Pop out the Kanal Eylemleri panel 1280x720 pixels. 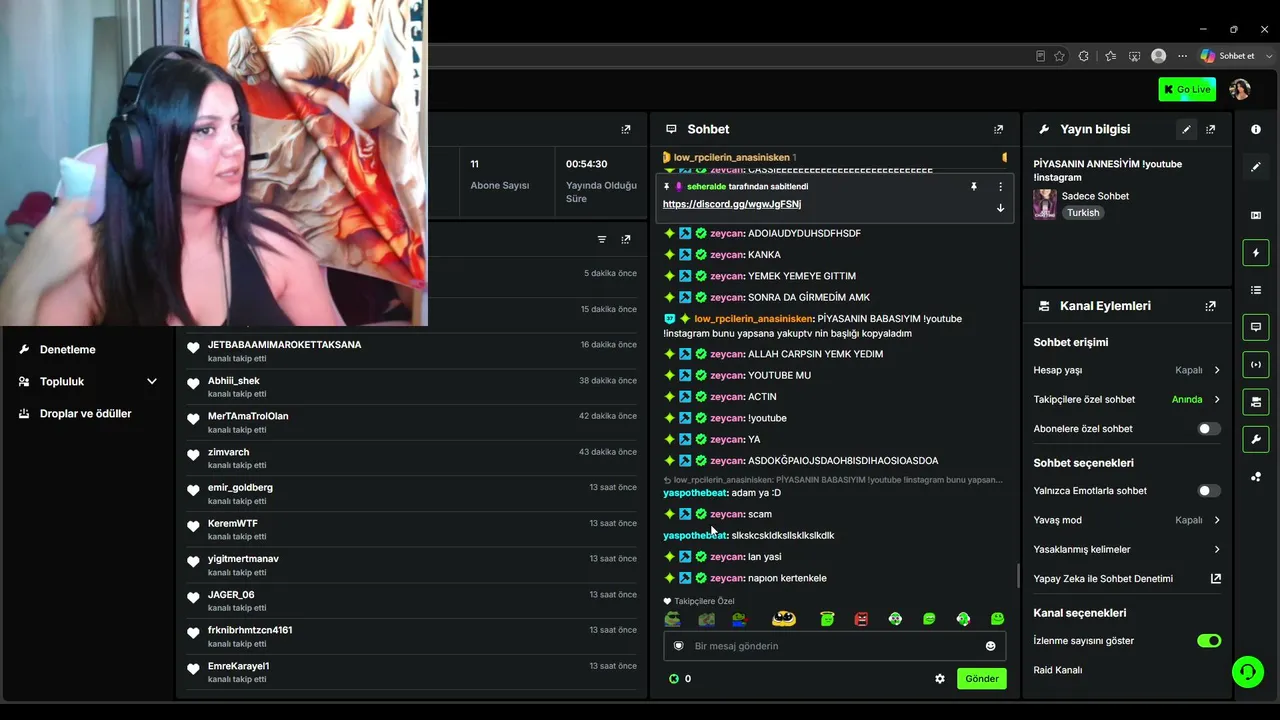1210,306
